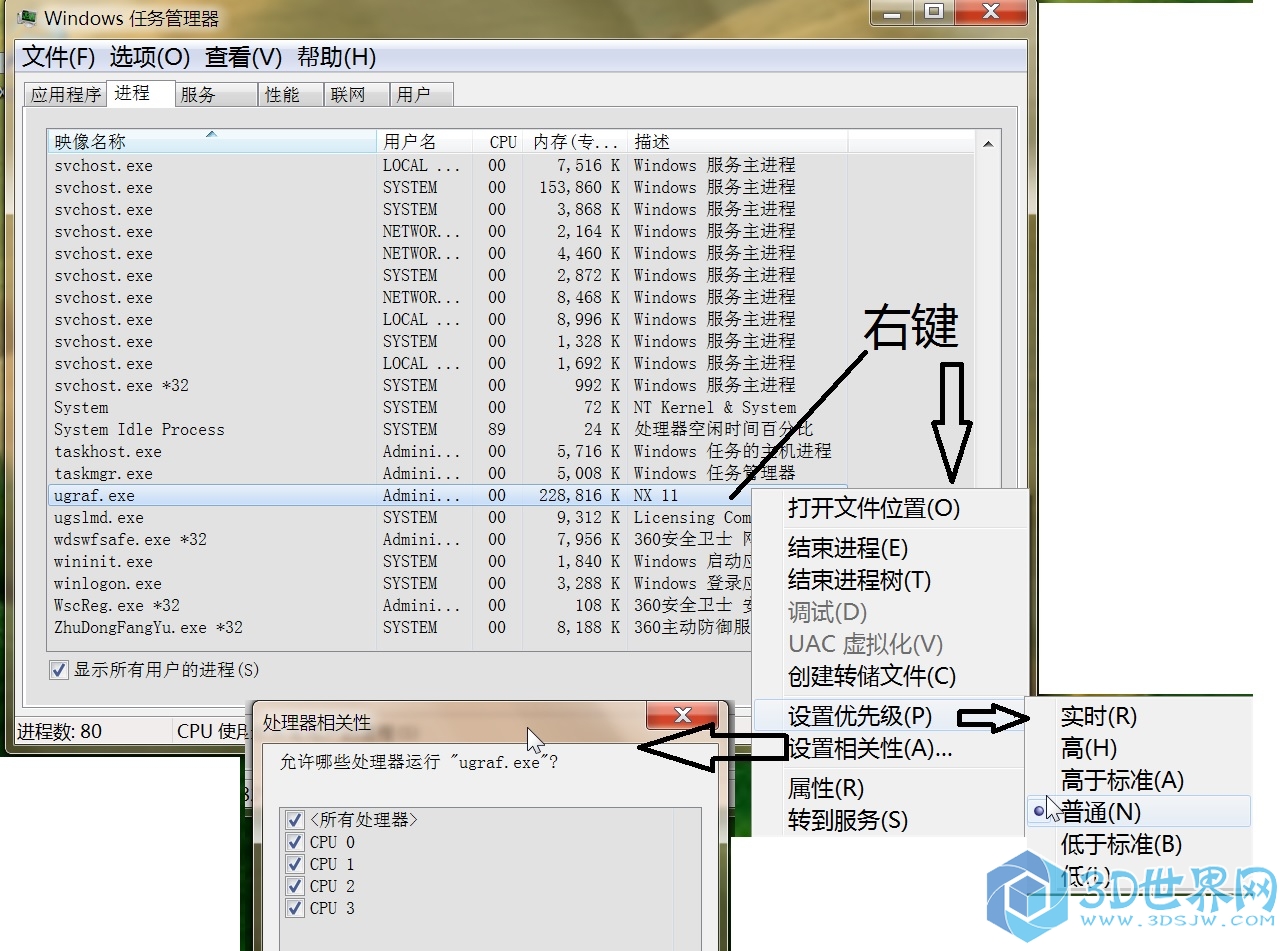Select the wdswfsafe.exe *32 process row
Viewport: 1286px width, 951px height.
coord(400,540)
